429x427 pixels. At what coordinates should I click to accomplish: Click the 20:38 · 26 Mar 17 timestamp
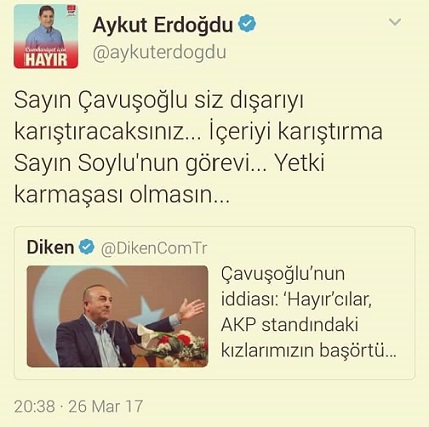(x=79, y=406)
